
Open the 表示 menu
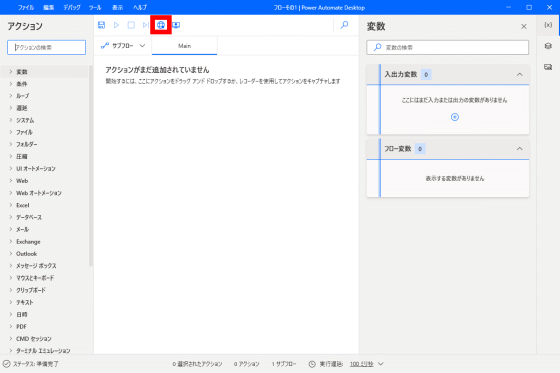118,8
